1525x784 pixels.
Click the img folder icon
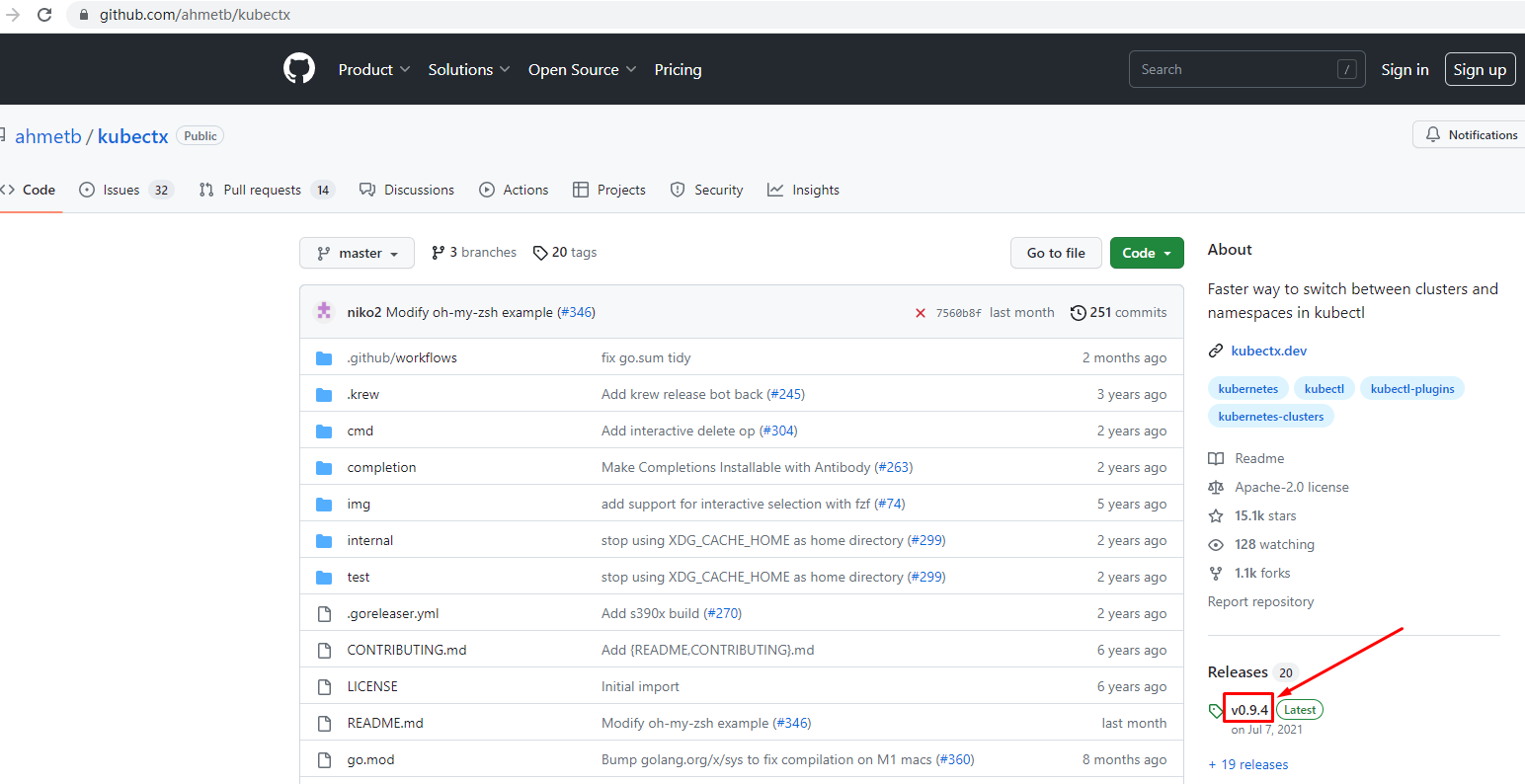[x=324, y=504]
